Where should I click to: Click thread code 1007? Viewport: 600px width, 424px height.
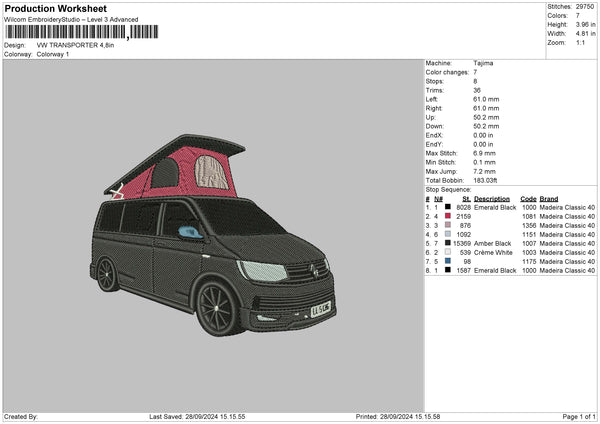tap(529, 243)
